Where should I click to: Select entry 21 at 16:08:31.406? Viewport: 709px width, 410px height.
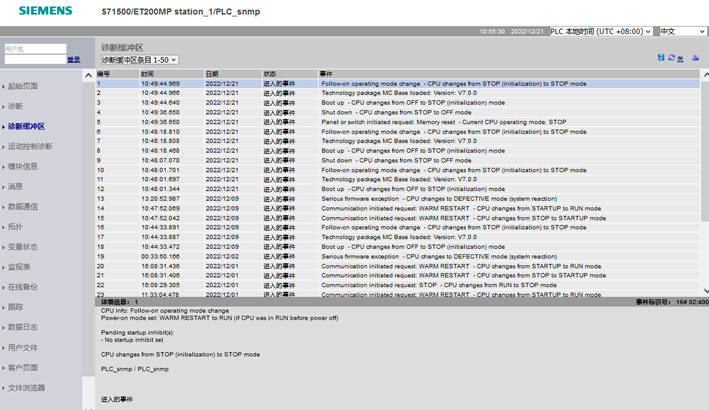pyautogui.click(x=397, y=276)
